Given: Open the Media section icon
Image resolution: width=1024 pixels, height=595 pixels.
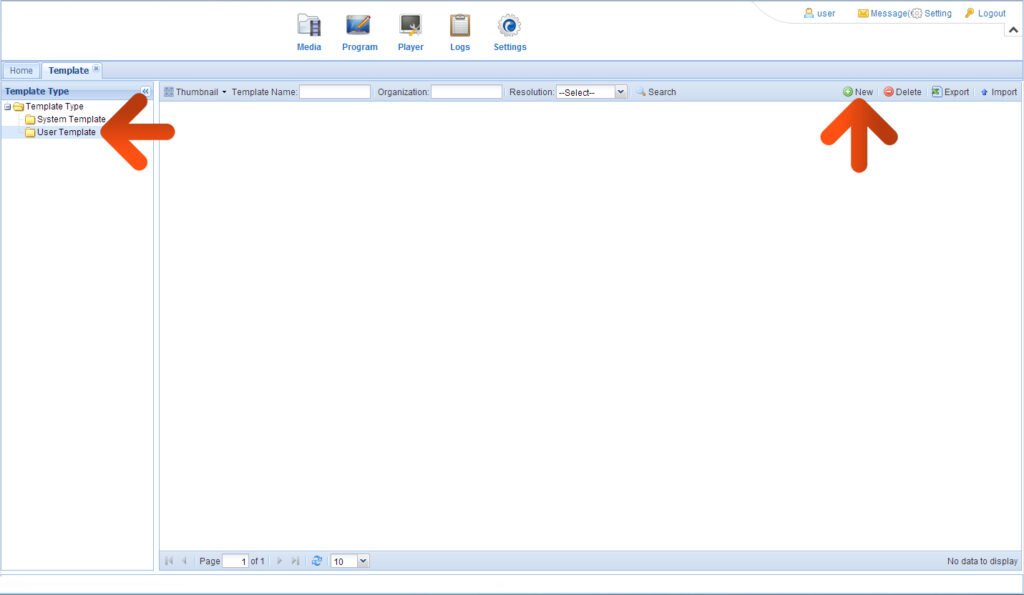Looking at the screenshot, I should [x=309, y=26].
